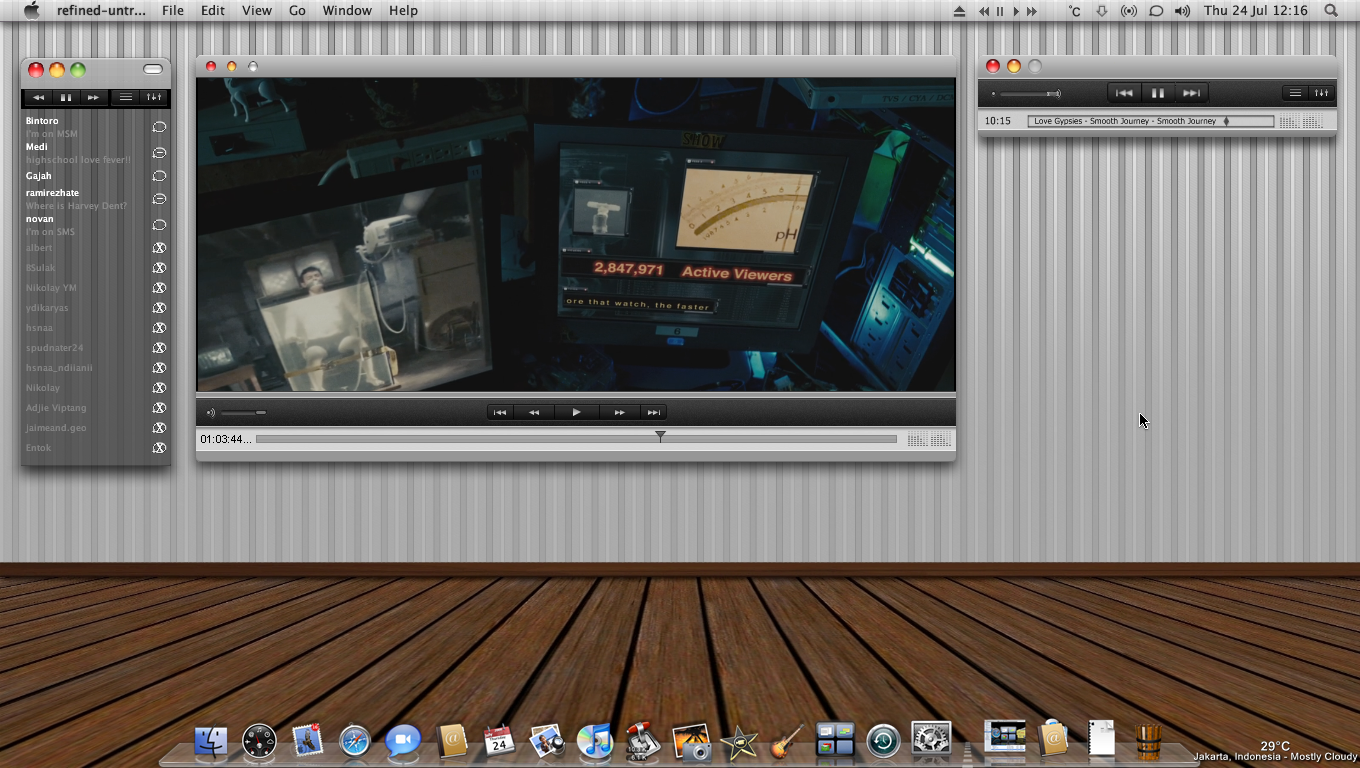The width and height of the screenshot is (1360, 768).
Task: Skip to movie end in video player
Action: (653, 412)
